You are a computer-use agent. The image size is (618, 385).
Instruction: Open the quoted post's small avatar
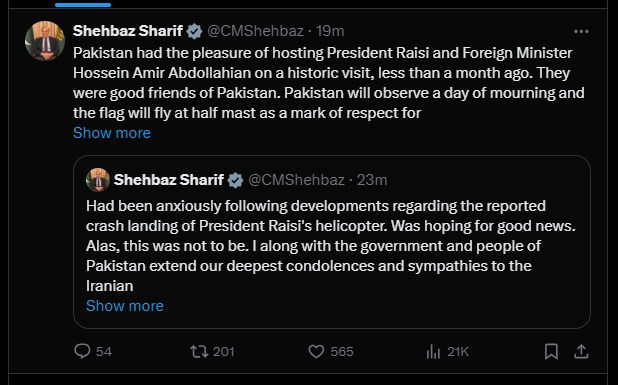pos(98,180)
